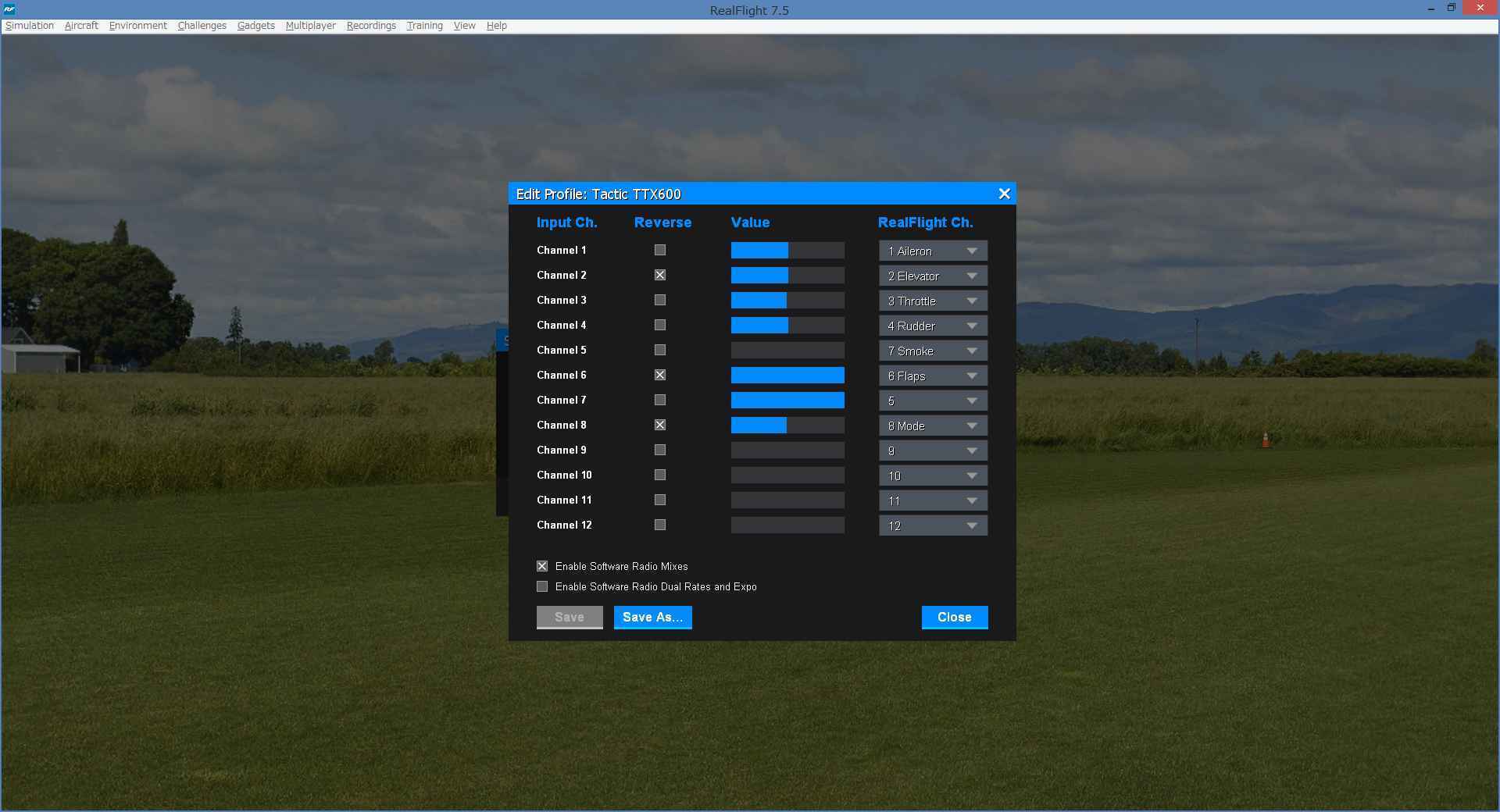
Task: Open the Multiplayer menu
Action: 311,26
